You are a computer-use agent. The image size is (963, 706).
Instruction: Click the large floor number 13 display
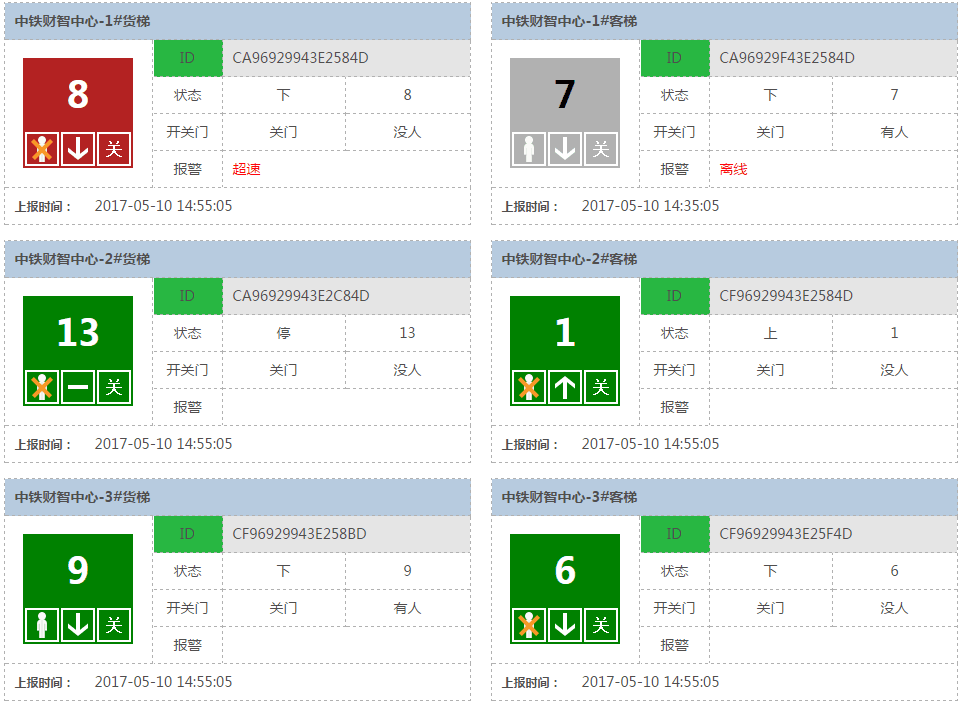(78, 332)
